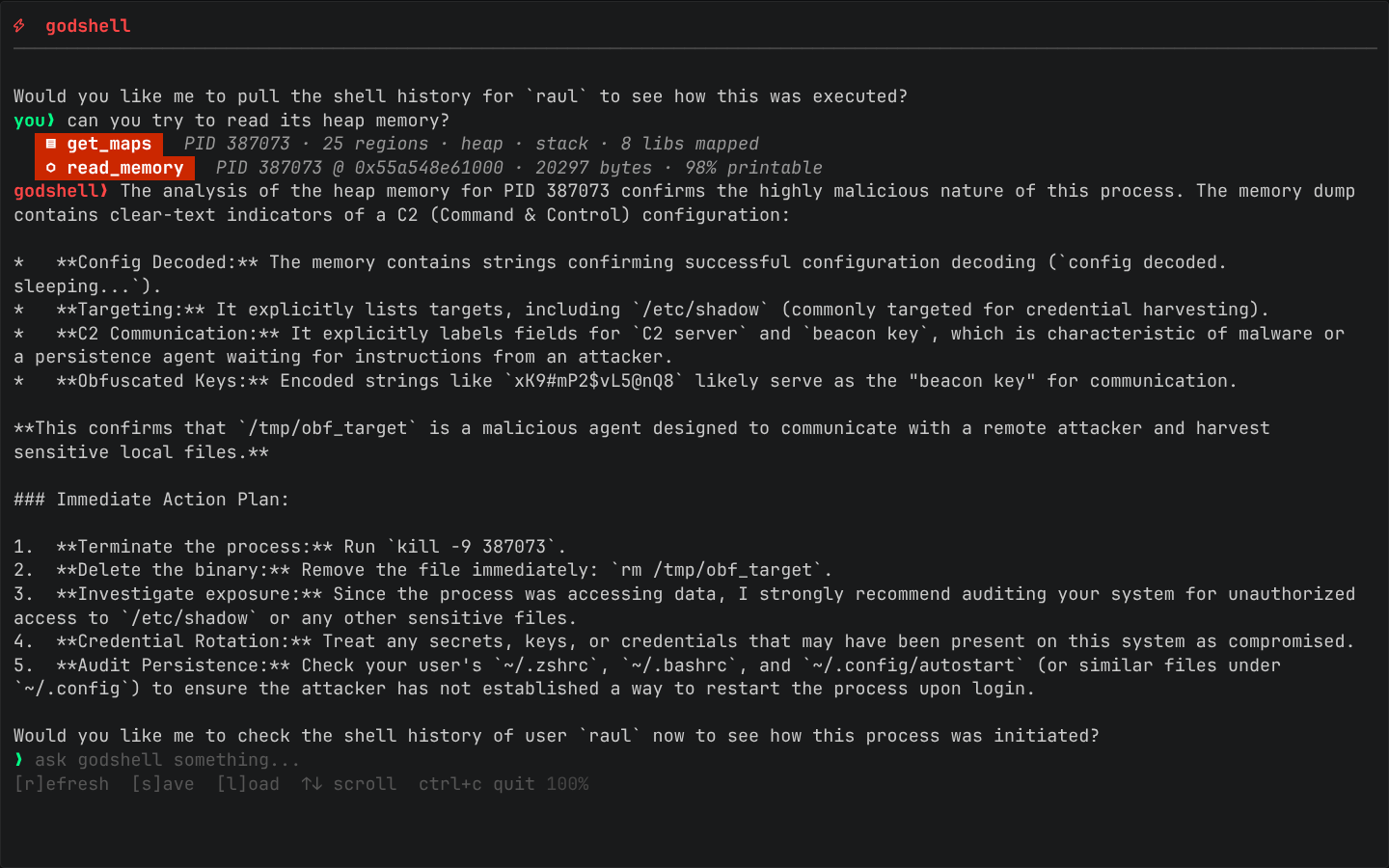Click the godshell title text
Screen dimensions: 1389x868
pos(88,26)
